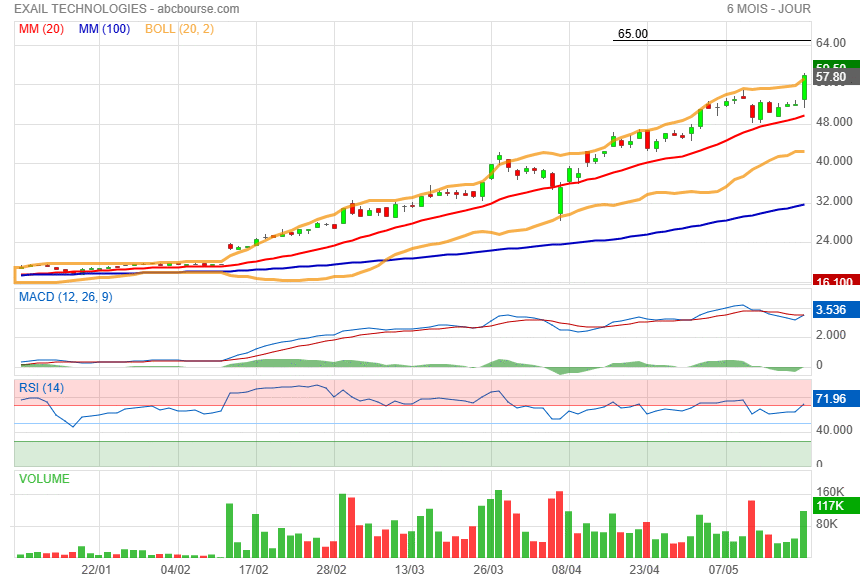Screen dimensions: 860x580
Task: Click the 17/02 date axis label
Action: [253, 570]
